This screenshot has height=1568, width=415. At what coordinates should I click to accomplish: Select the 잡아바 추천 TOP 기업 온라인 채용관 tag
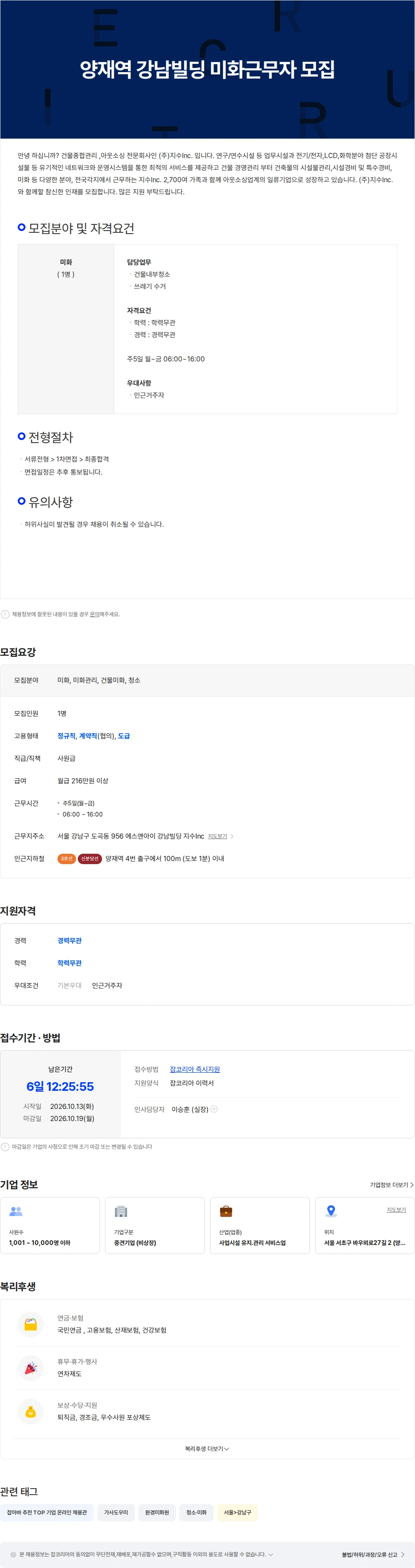click(x=47, y=1512)
